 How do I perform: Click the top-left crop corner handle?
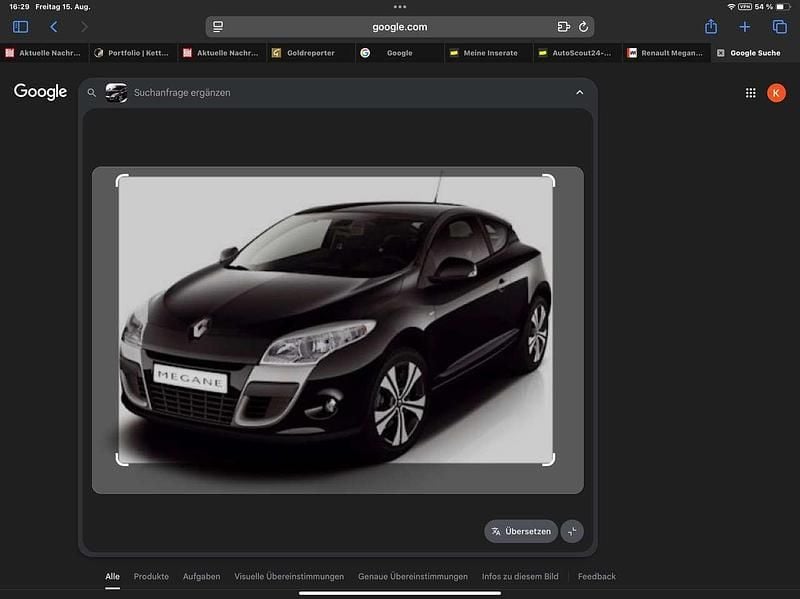pyautogui.click(x=121, y=180)
